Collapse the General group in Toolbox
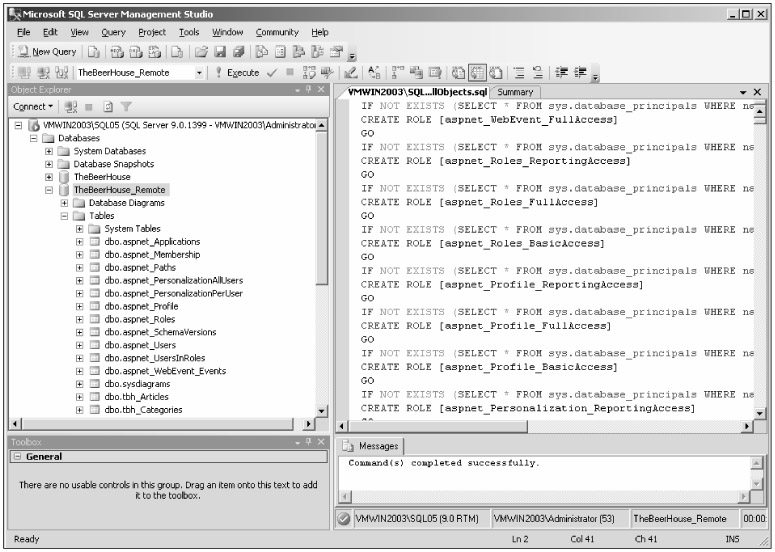 [17, 457]
